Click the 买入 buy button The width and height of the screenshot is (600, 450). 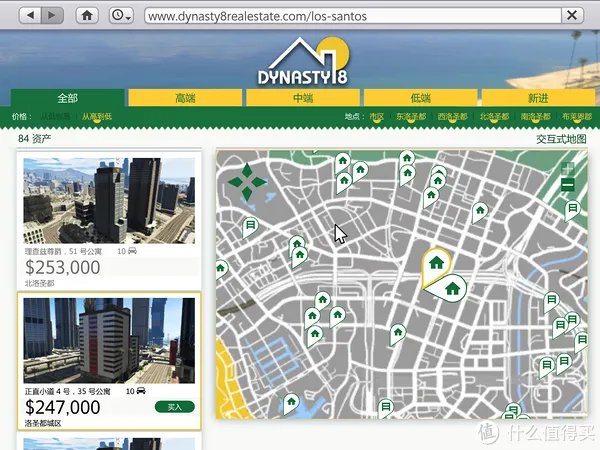[x=175, y=407]
